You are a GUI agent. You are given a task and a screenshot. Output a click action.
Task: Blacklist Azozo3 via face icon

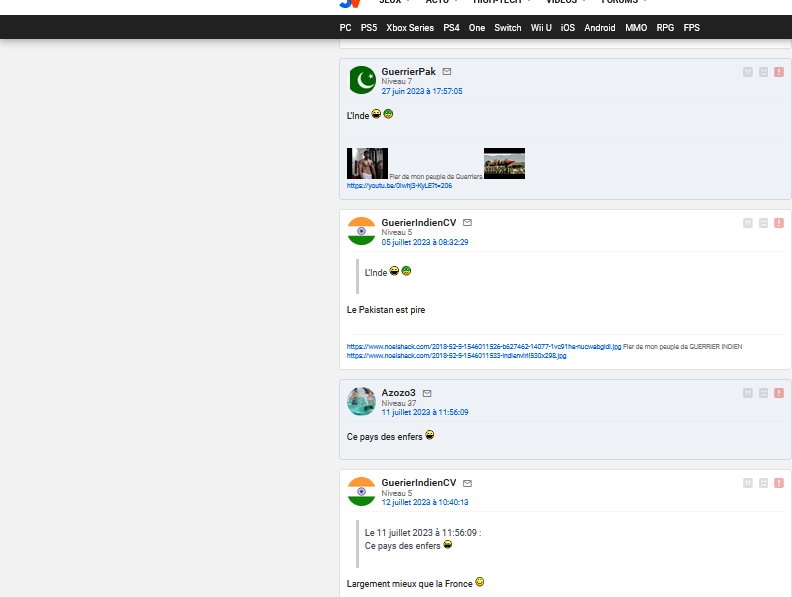tap(763, 393)
